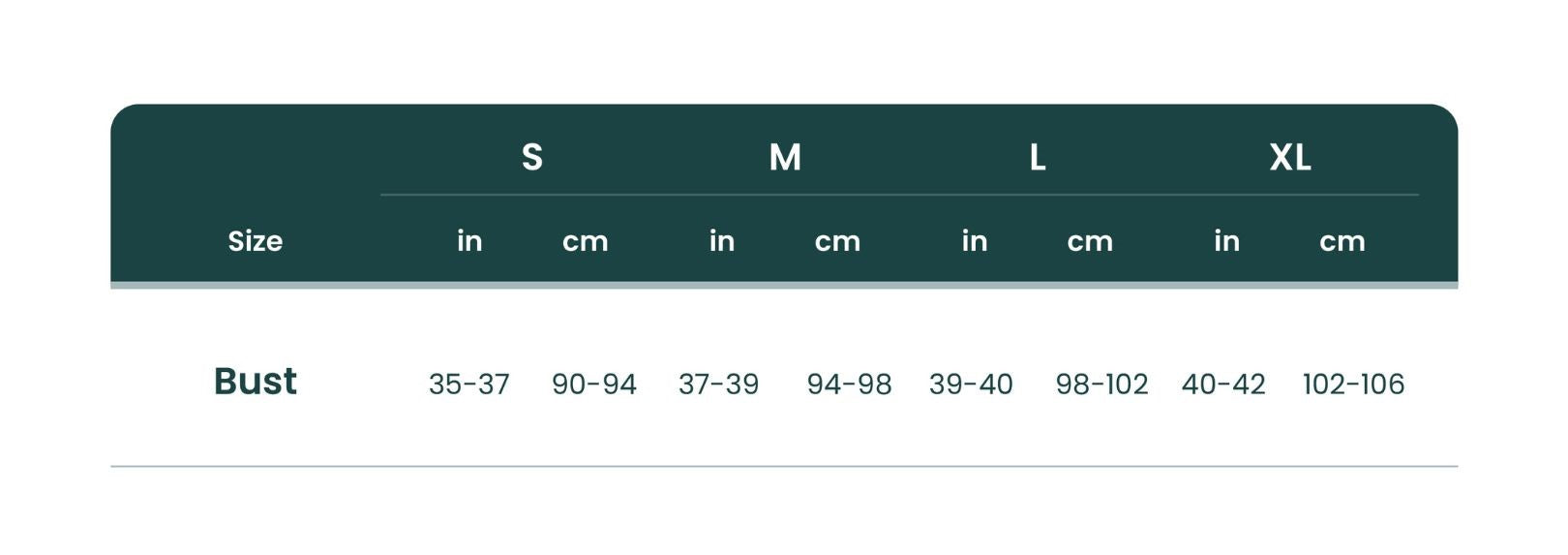Viewport: 1568px width, 555px height.
Task: Select the Bust row label
Action: [256, 382]
